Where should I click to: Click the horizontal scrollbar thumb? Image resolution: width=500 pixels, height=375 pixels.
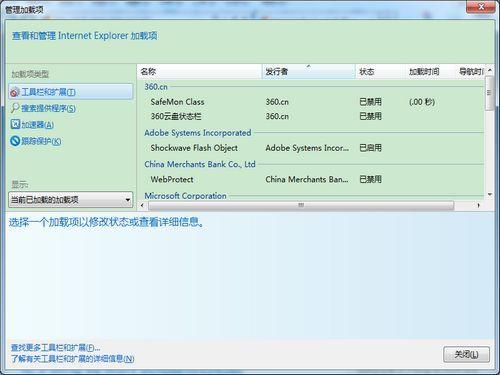pos(301,205)
